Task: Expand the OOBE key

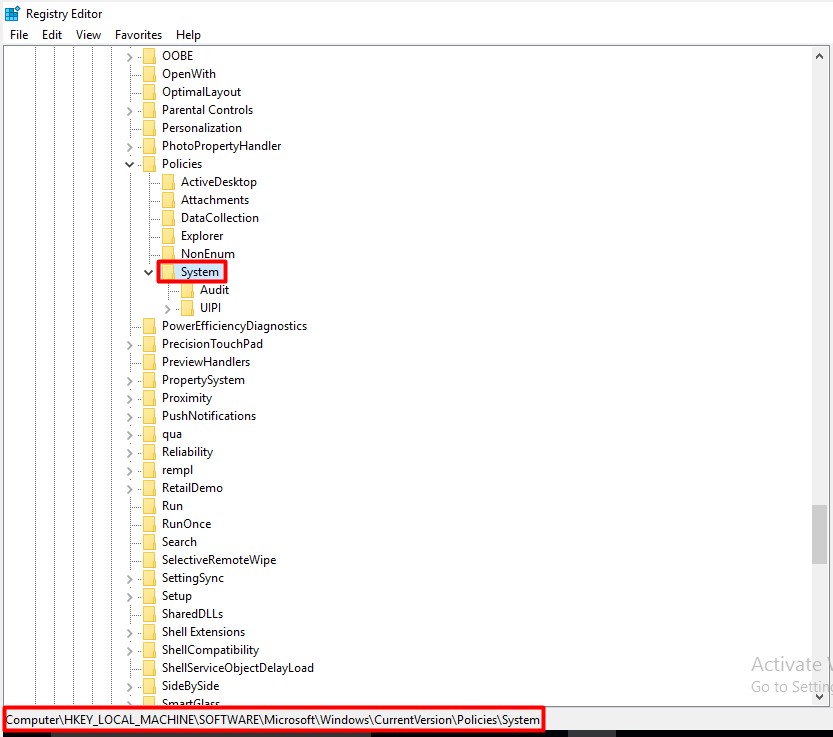Action: (130, 56)
